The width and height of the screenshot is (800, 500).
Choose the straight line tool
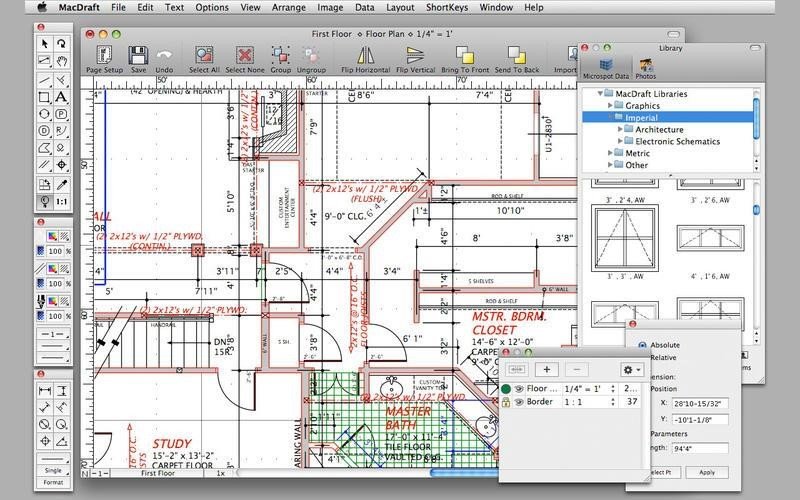click(x=45, y=79)
